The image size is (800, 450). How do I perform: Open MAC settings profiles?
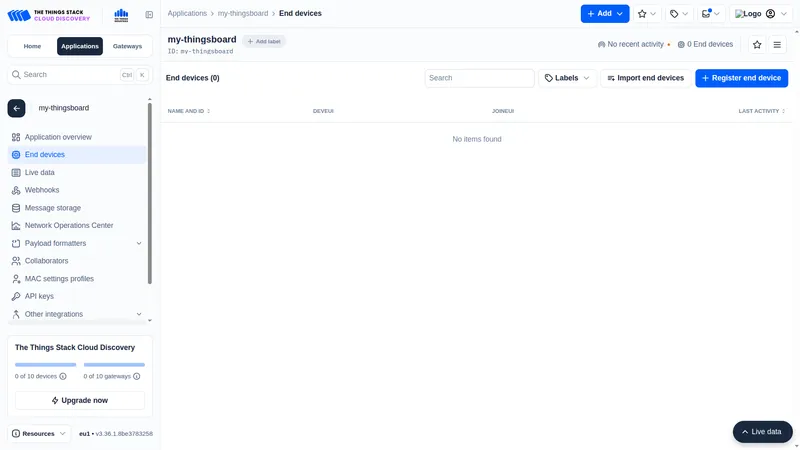(77, 279)
